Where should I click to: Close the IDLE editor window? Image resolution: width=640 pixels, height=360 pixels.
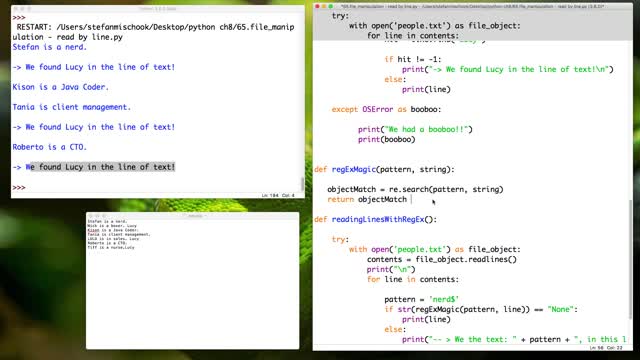tap(318, 7)
